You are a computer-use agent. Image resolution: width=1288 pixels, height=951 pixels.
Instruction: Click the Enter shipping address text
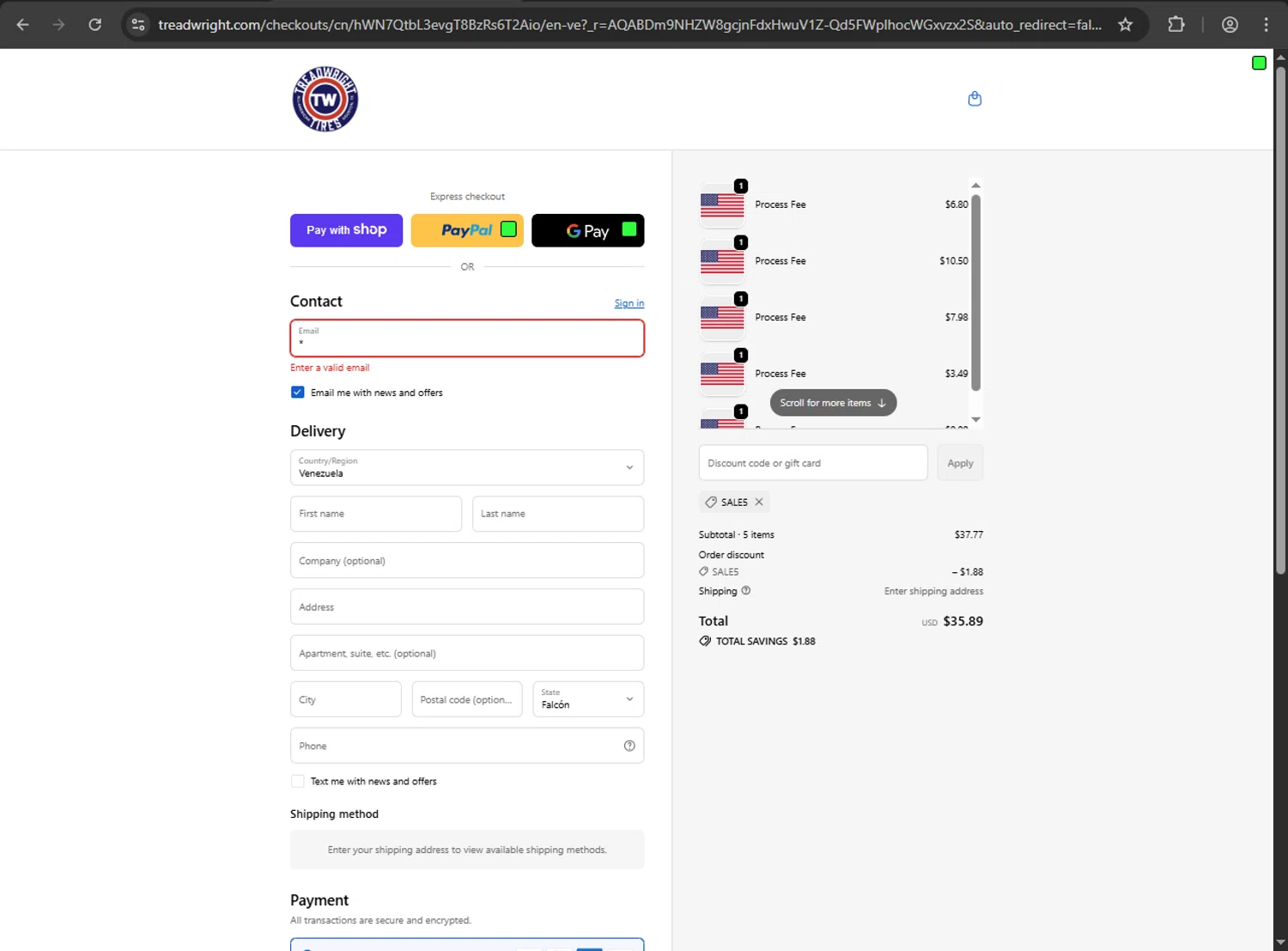[933, 591]
